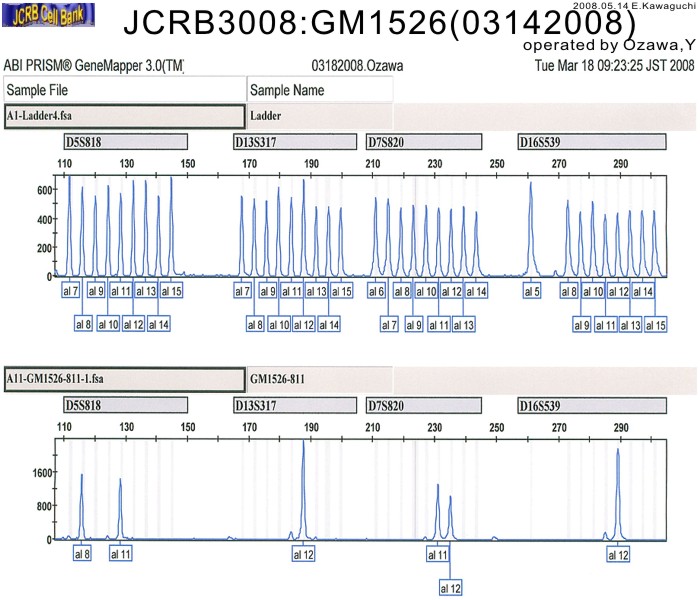Select al 11 label in GM1526 D5S818

click(x=120, y=554)
